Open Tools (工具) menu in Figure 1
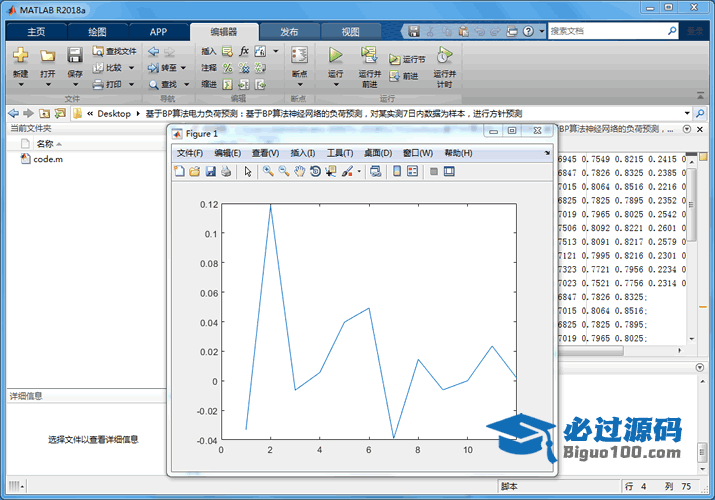 pos(340,153)
